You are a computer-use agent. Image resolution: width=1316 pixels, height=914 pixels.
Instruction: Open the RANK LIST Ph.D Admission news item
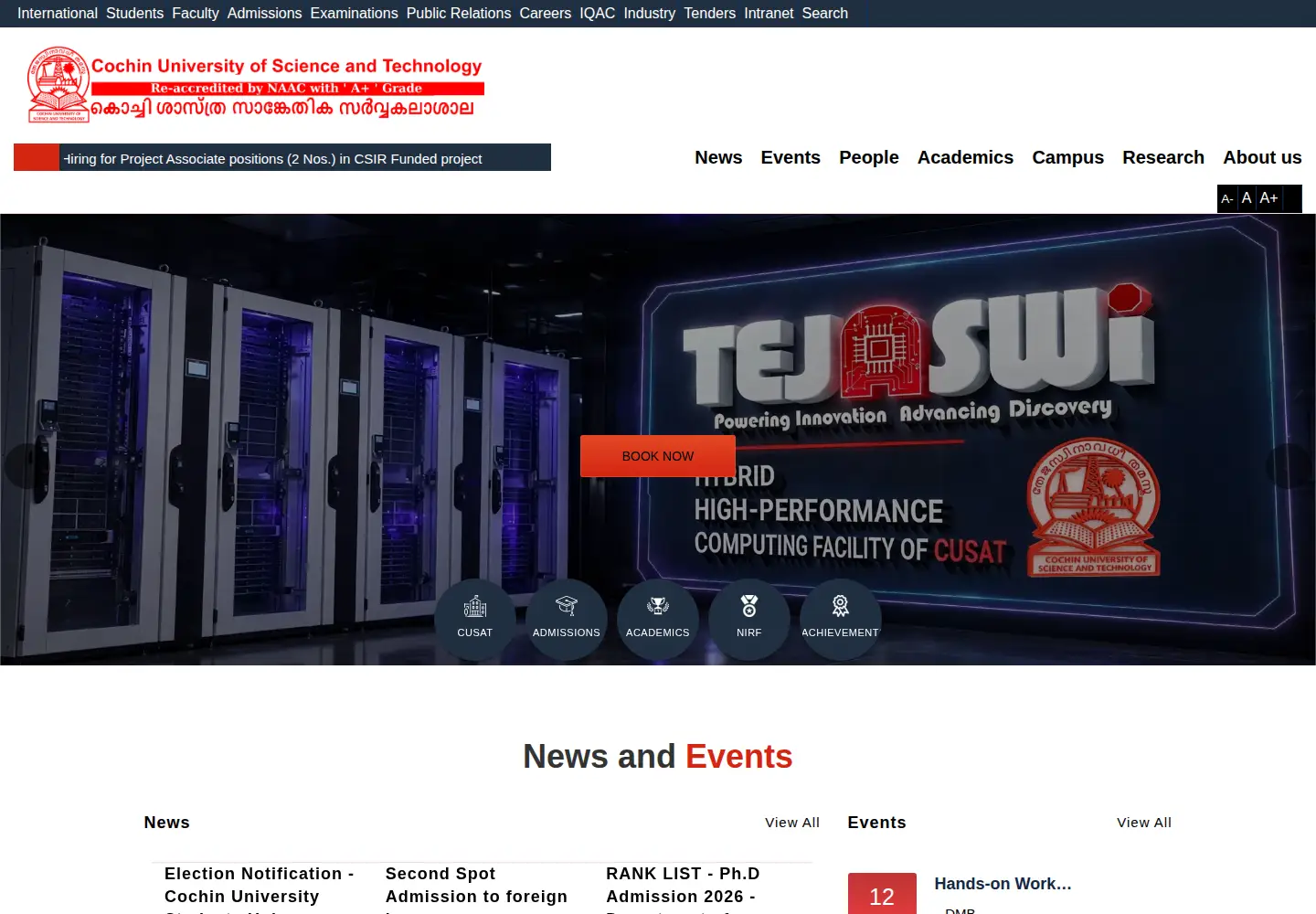click(x=684, y=888)
